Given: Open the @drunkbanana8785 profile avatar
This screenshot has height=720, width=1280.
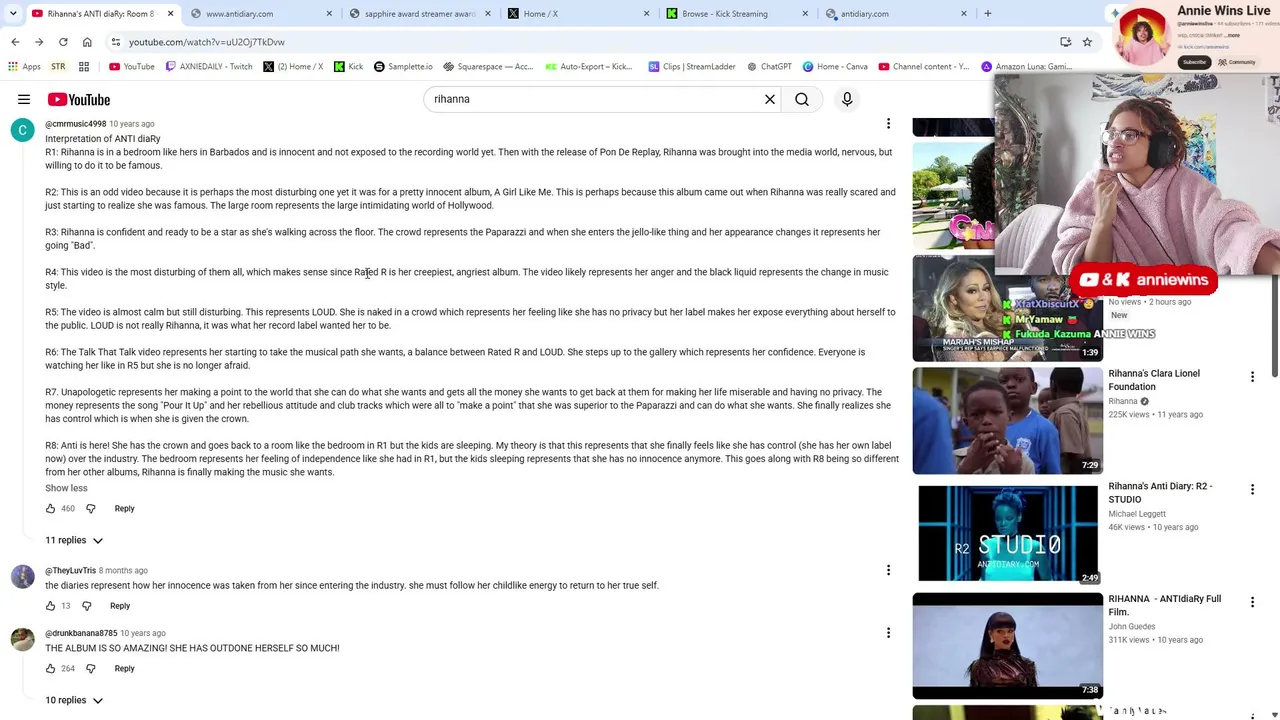Looking at the screenshot, I should [x=22, y=639].
